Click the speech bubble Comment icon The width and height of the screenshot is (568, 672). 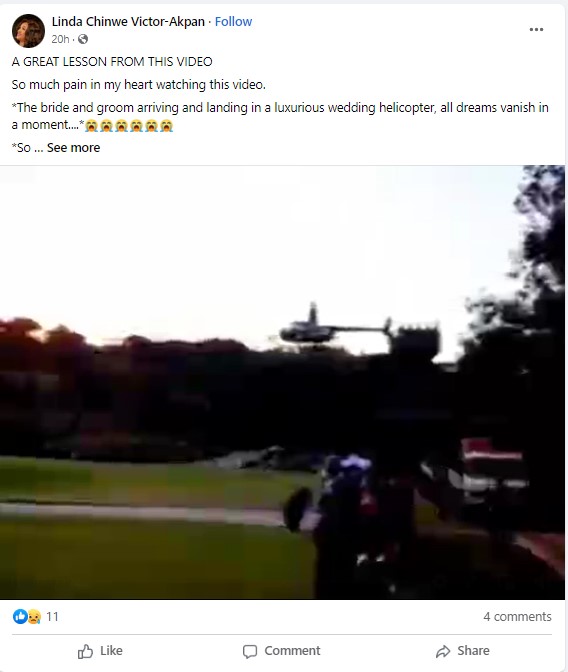coord(250,651)
